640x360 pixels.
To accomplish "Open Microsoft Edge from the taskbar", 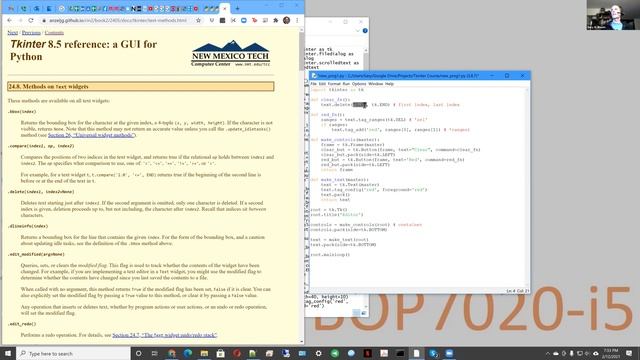I will [x=188, y=353].
